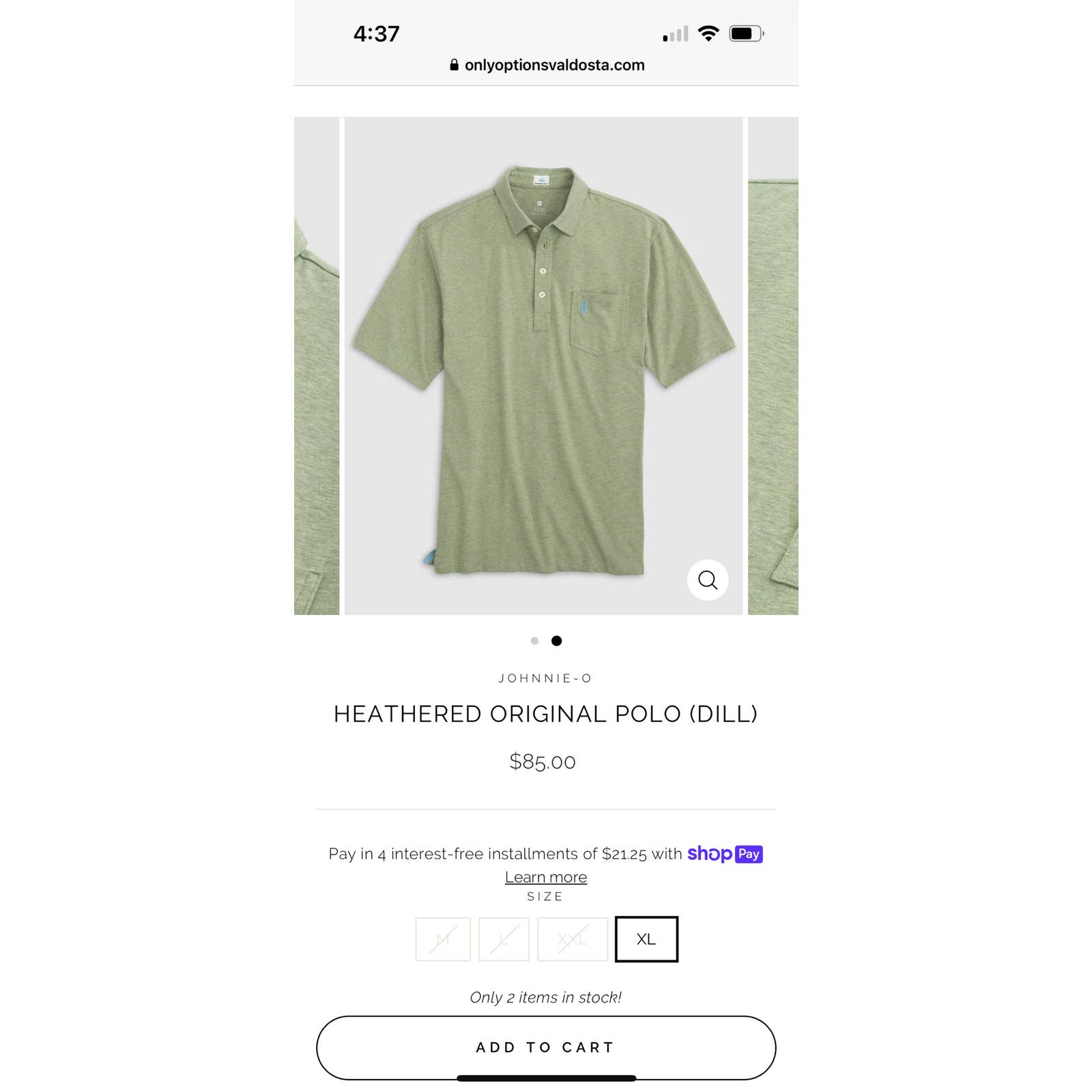
Task: Tap the cellular signal bars icon
Action: coord(676,33)
